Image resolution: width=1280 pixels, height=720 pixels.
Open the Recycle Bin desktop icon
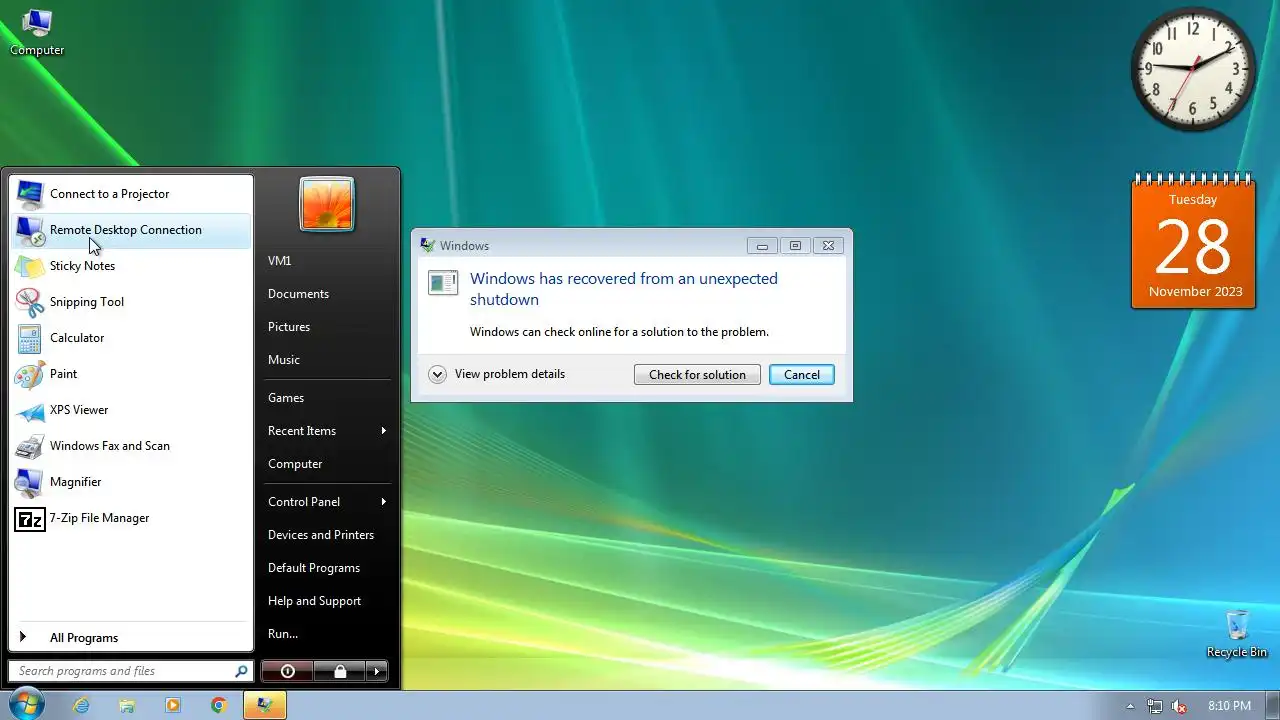pos(1237,634)
